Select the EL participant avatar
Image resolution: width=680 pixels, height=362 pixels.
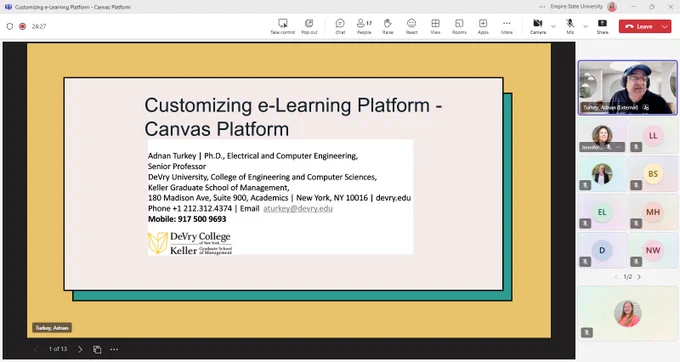(602, 212)
